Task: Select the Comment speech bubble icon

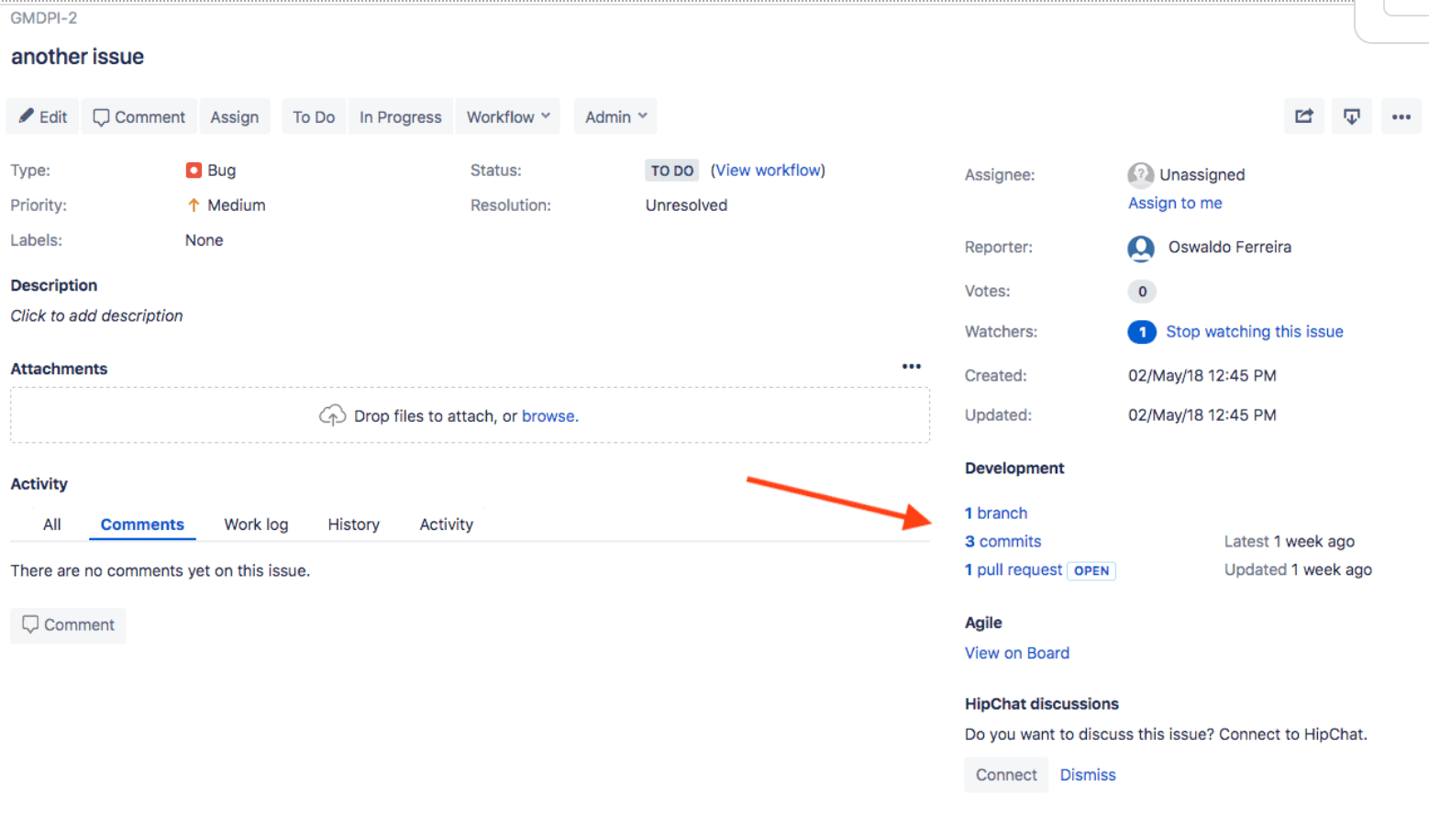Action: pyautogui.click(x=103, y=116)
